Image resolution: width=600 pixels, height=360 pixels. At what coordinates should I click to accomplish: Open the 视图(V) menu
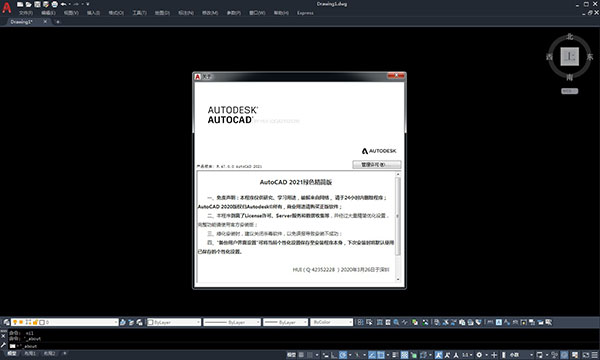click(x=71, y=13)
